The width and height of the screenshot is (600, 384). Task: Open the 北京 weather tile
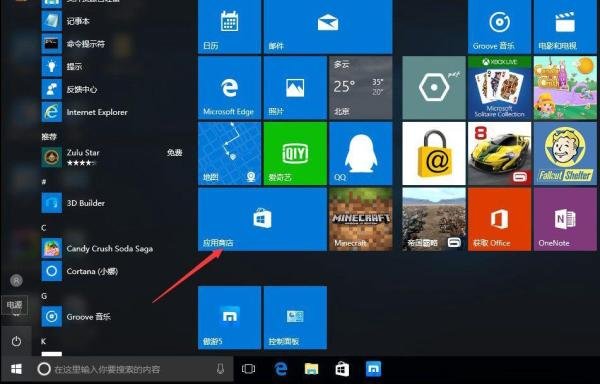[x=361, y=88]
